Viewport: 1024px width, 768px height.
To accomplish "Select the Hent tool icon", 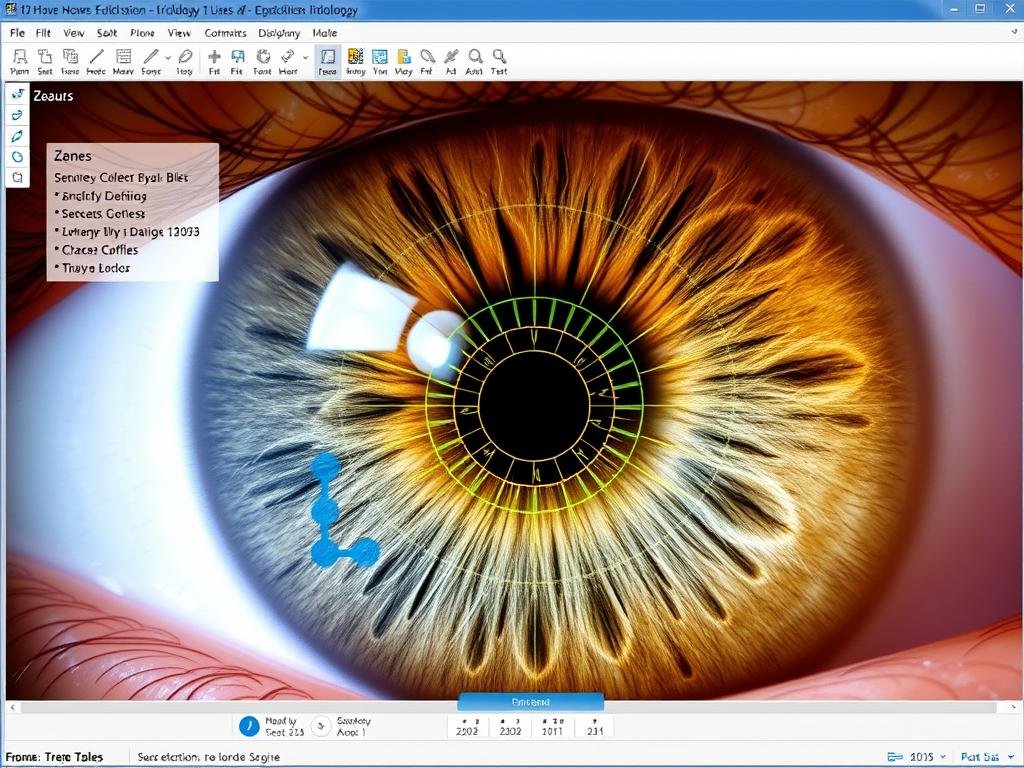I will tap(287, 57).
